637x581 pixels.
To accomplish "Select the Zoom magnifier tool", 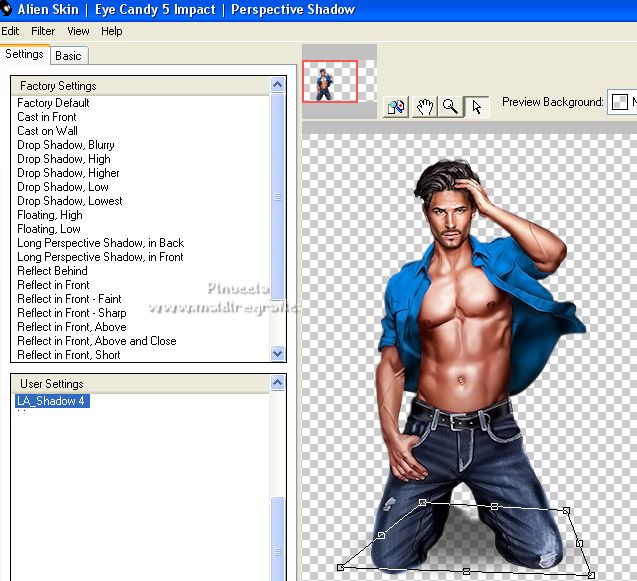I will coord(451,107).
